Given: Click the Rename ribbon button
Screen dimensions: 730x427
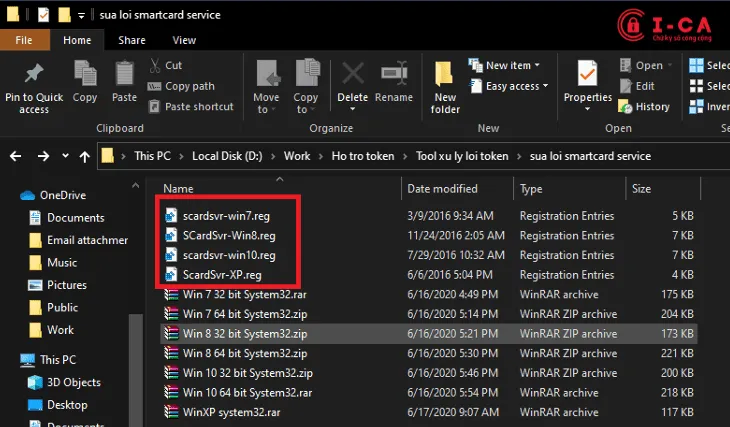Looking at the screenshot, I should click(394, 81).
